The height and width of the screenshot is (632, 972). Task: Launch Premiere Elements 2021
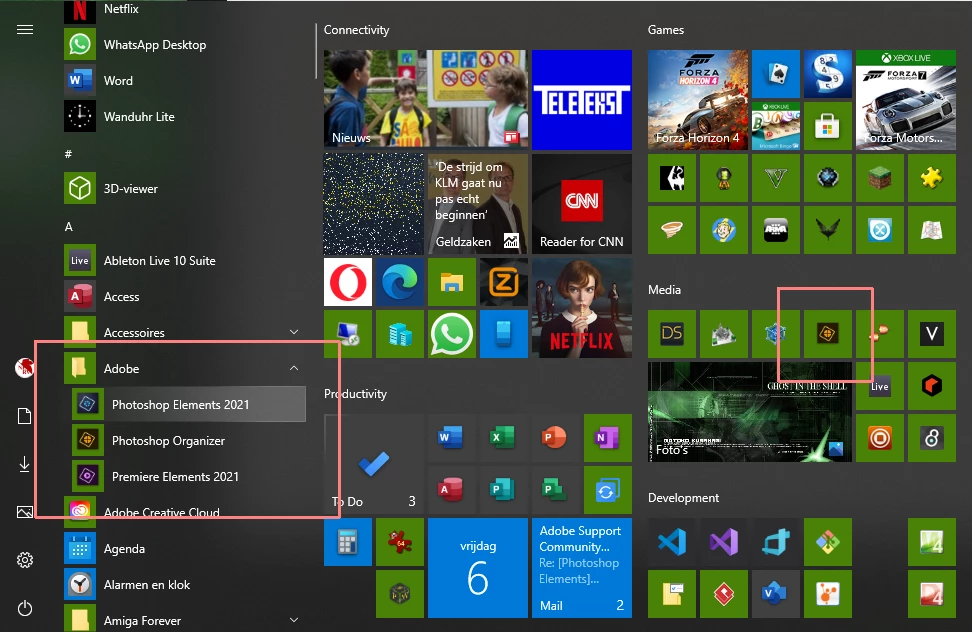coord(189,476)
